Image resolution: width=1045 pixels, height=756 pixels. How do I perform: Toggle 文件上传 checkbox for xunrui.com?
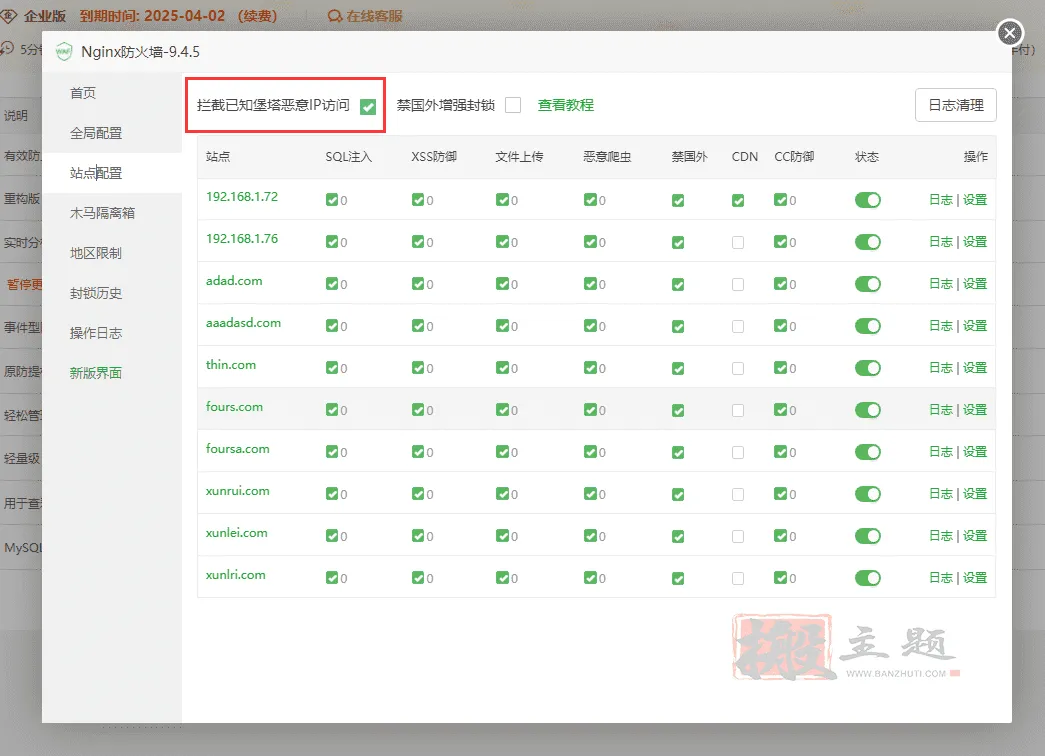pos(503,493)
